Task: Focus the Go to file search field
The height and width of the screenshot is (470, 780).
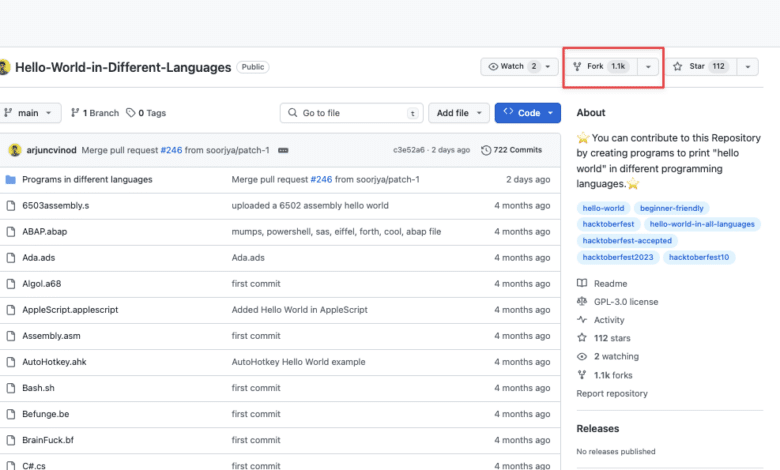Action: point(351,113)
